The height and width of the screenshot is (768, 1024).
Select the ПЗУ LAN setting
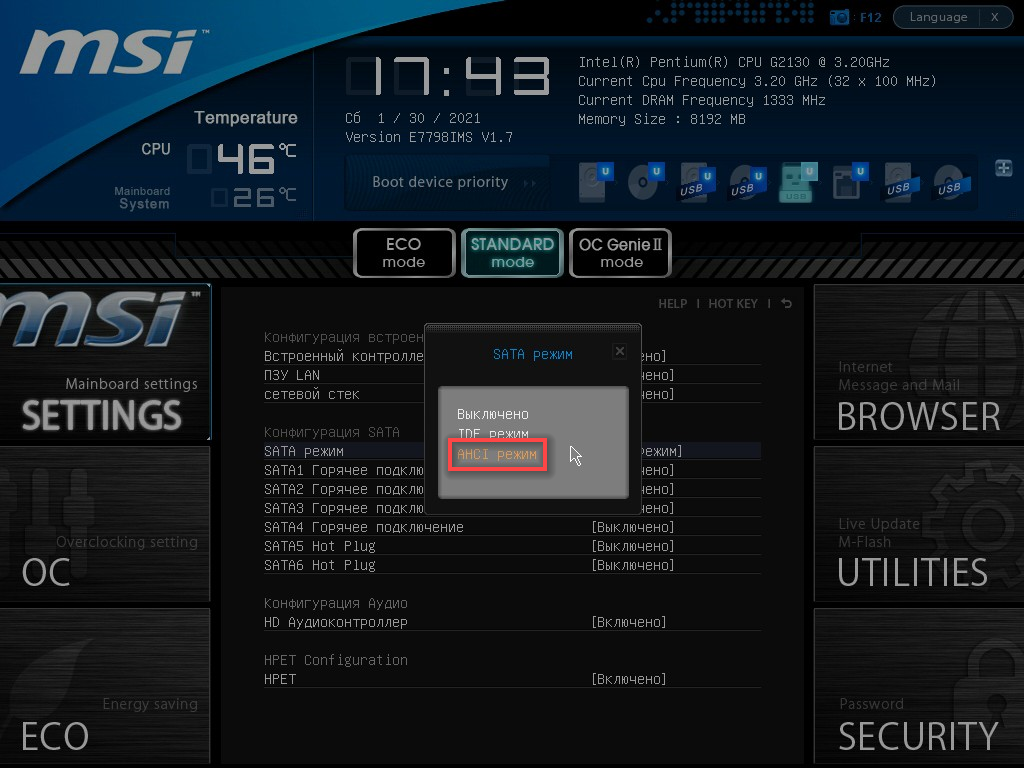(512, 375)
